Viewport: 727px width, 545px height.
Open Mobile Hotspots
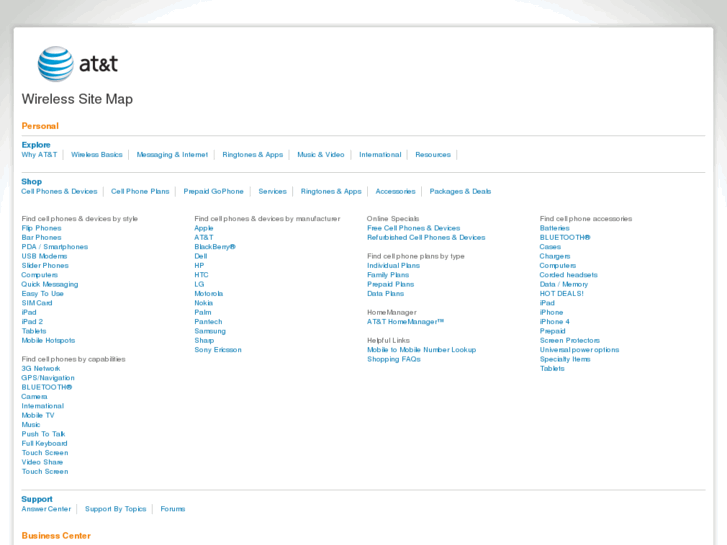click(x=48, y=340)
